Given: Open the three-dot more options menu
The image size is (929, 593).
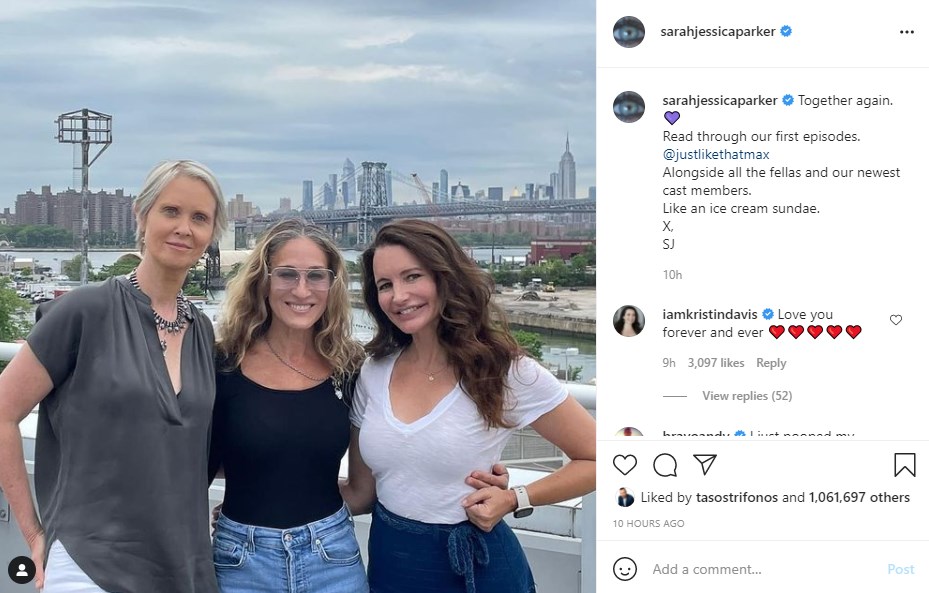Looking at the screenshot, I should [x=906, y=32].
